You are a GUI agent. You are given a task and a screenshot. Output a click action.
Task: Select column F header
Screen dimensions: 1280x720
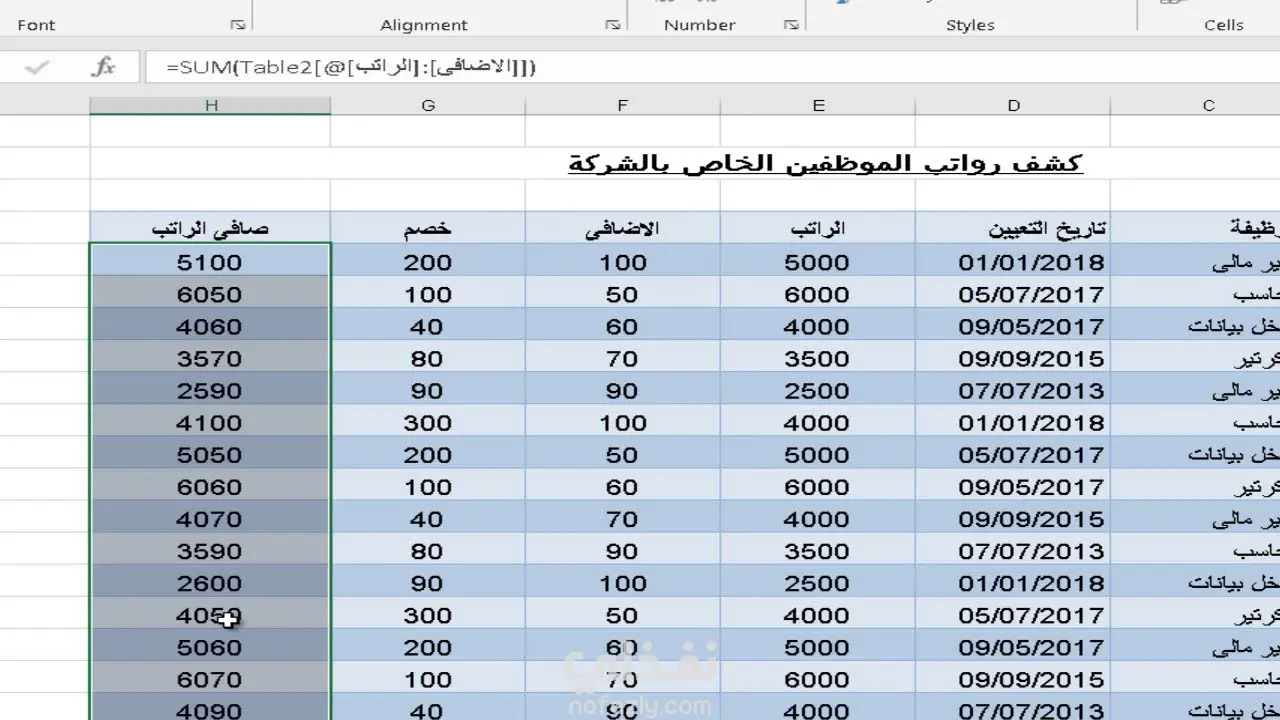pos(623,105)
